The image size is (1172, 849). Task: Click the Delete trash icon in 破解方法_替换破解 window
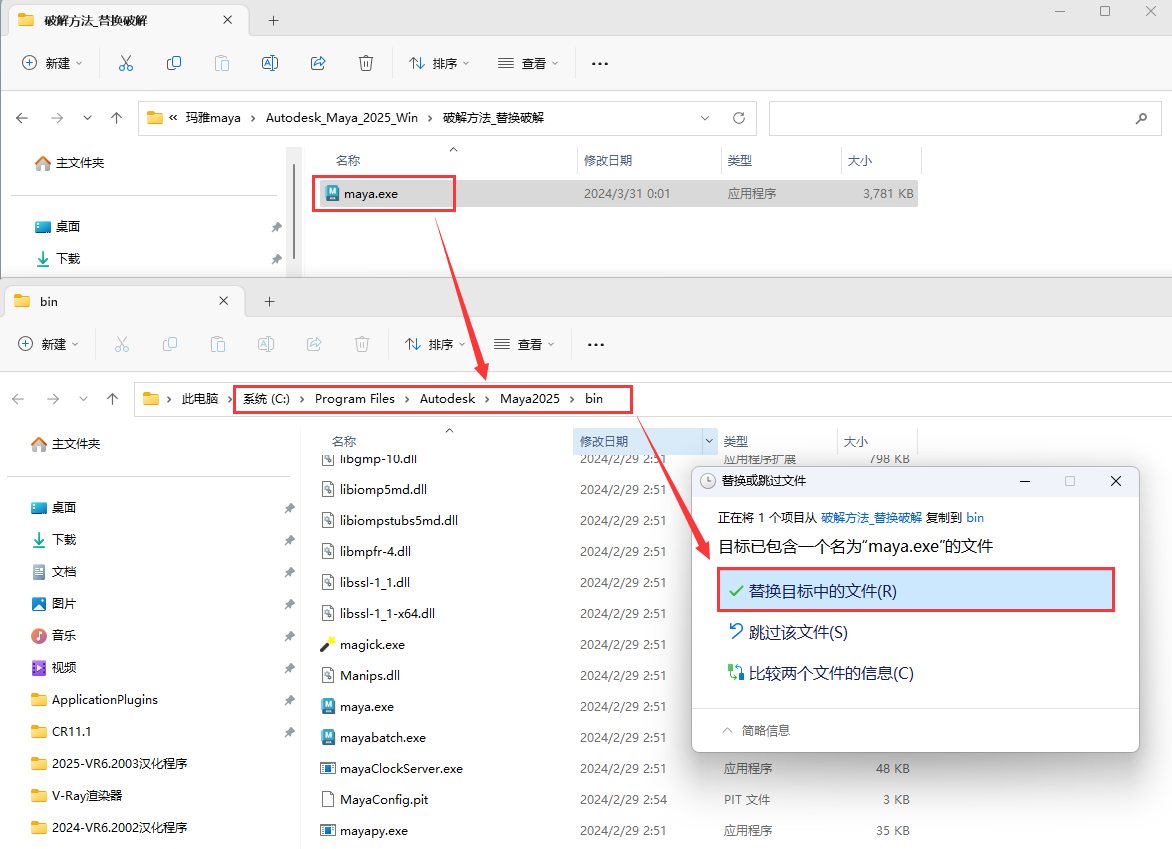tap(366, 64)
